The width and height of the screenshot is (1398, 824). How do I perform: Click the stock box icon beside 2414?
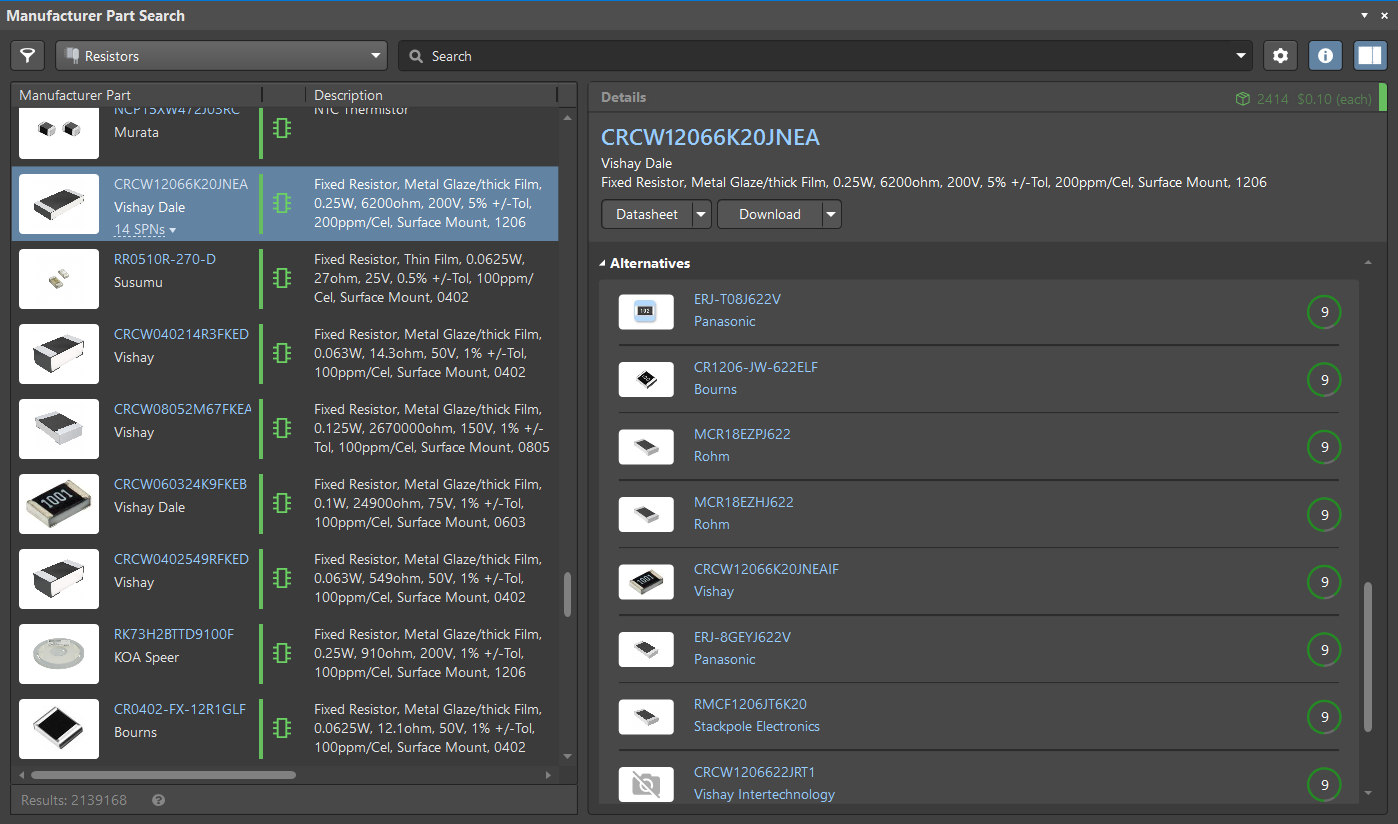(x=1242, y=98)
